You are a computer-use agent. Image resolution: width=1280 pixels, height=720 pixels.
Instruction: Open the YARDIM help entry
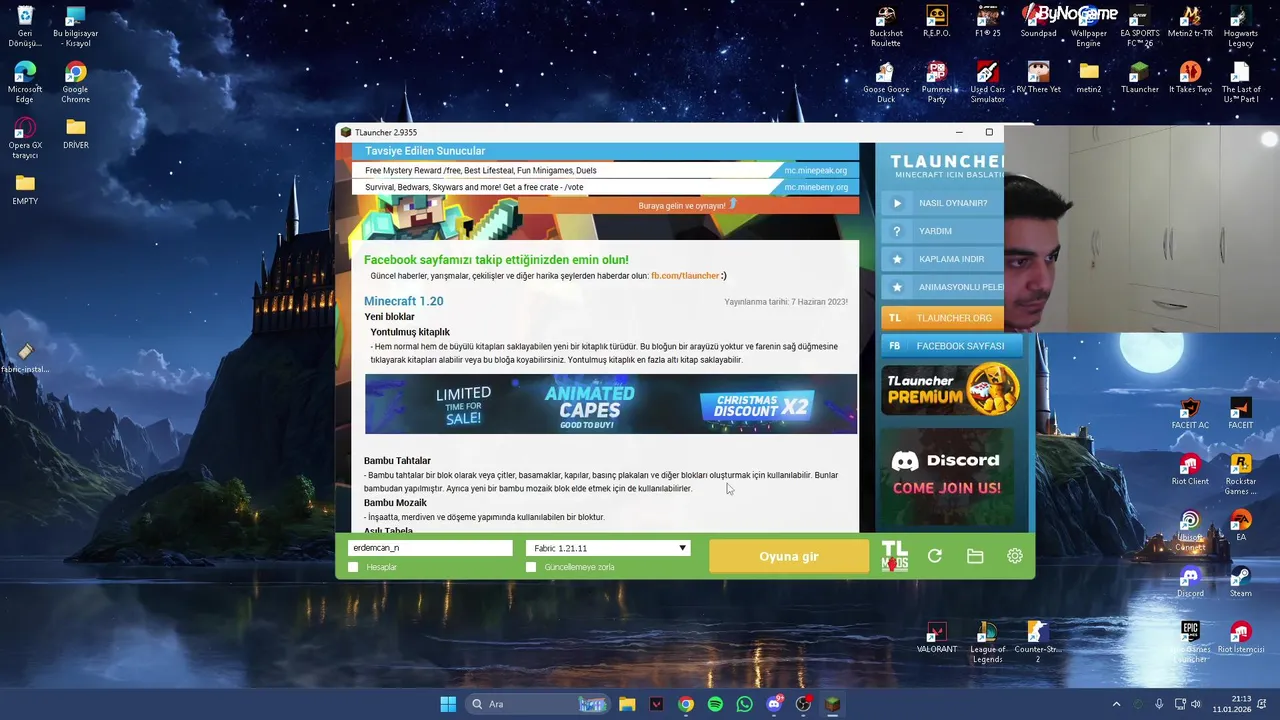click(942, 231)
